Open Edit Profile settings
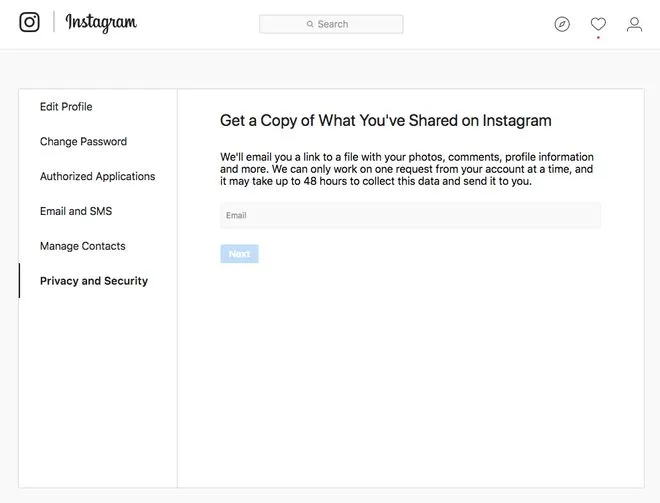 click(x=66, y=107)
